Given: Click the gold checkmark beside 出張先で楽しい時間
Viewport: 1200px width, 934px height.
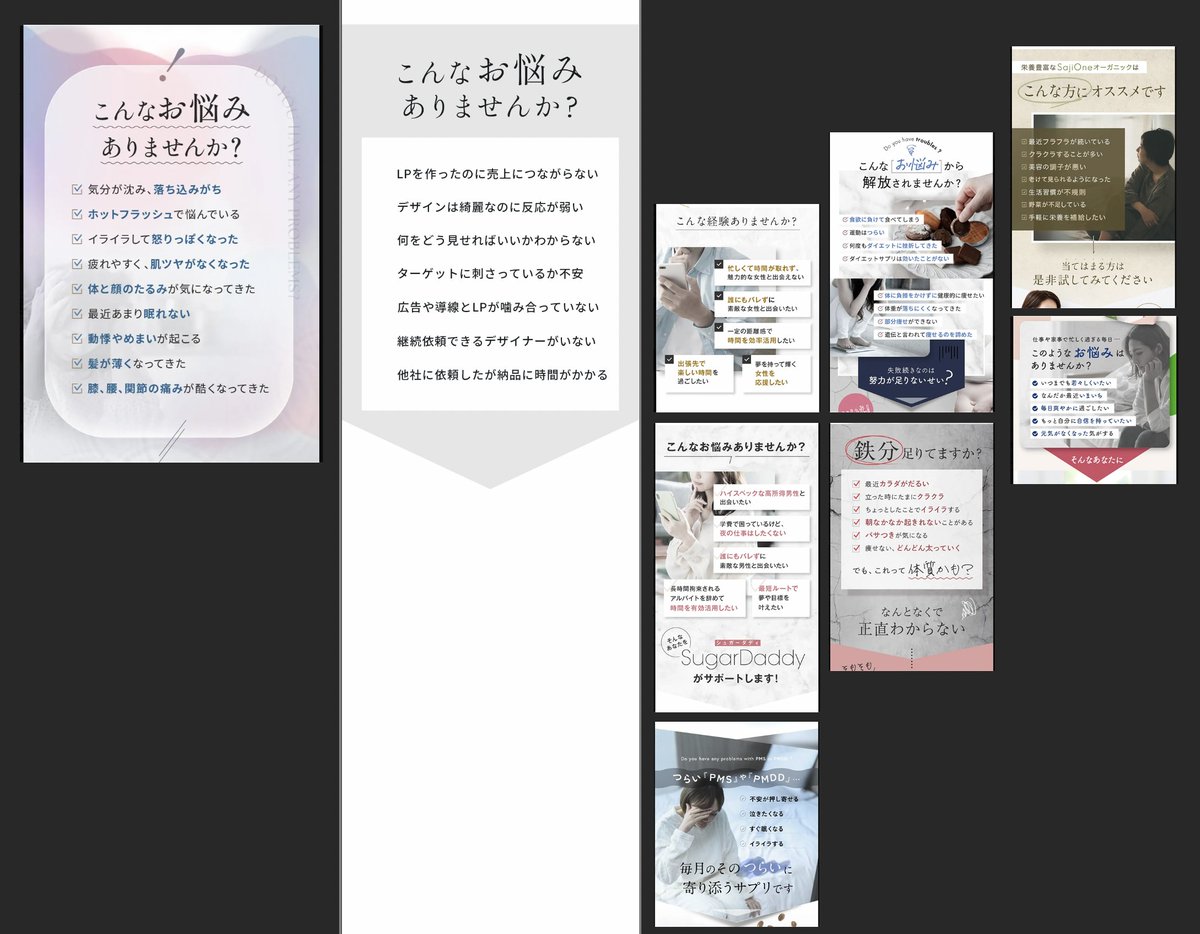Looking at the screenshot, I should click(669, 359).
